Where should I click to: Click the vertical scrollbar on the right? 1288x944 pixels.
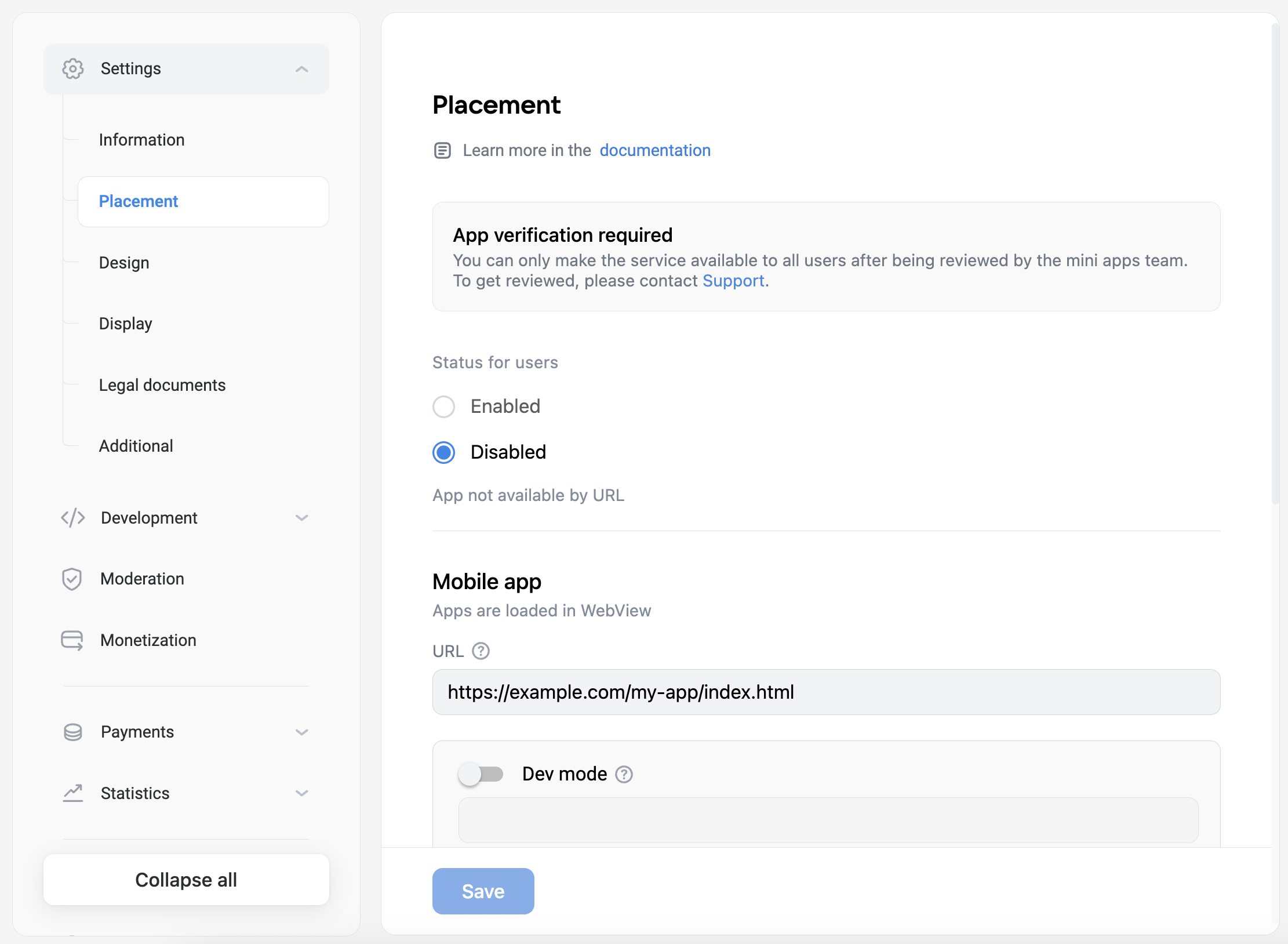1275,264
